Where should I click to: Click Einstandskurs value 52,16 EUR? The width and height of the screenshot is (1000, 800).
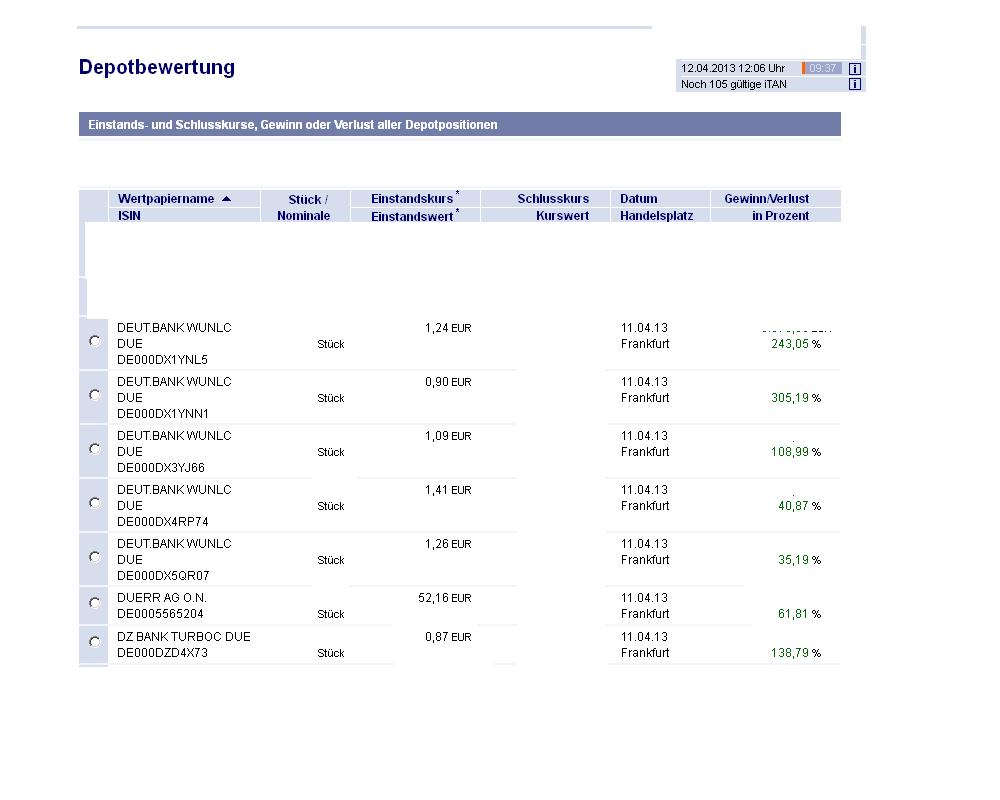pos(445,598)
